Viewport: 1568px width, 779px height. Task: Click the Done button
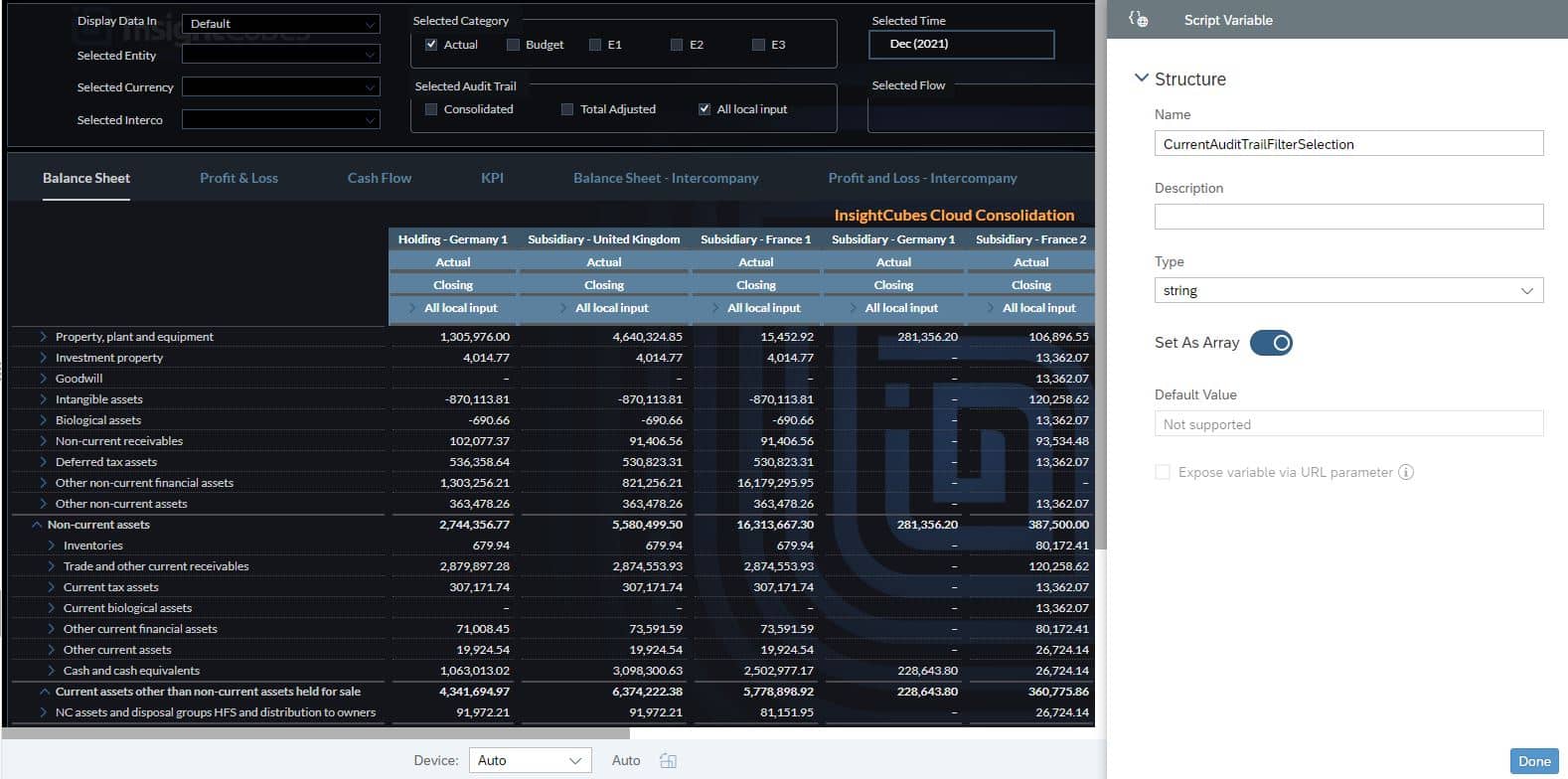(x=1533, y=761)
